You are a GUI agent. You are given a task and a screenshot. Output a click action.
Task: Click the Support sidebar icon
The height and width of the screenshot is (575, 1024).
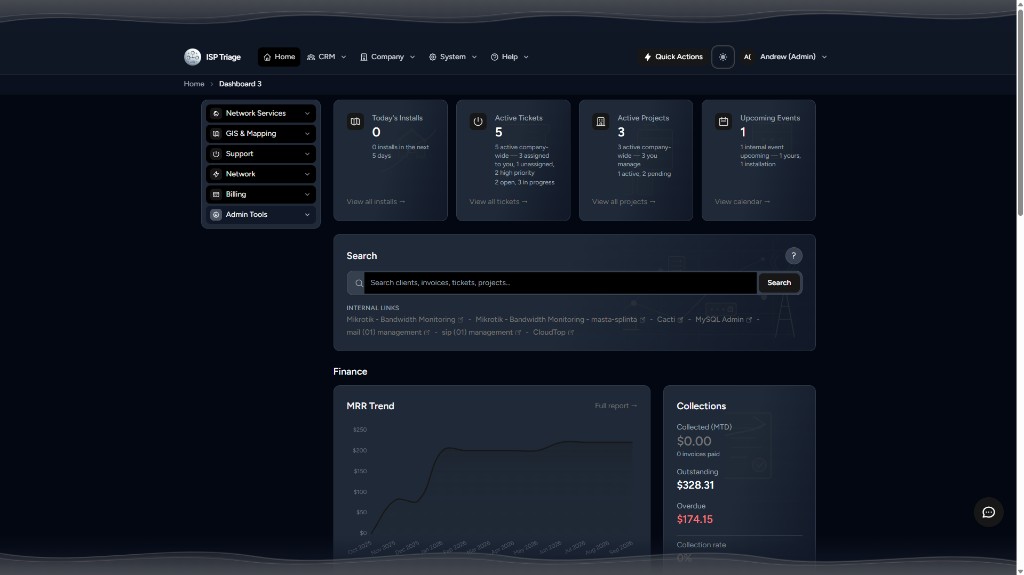click(x=216, y=154)
